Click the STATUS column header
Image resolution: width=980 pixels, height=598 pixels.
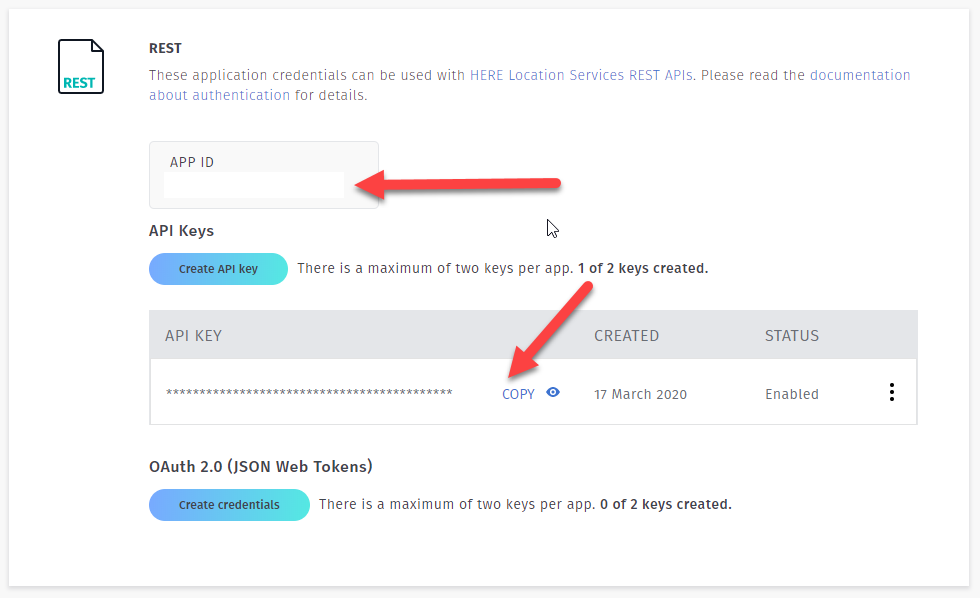point(792,336)
